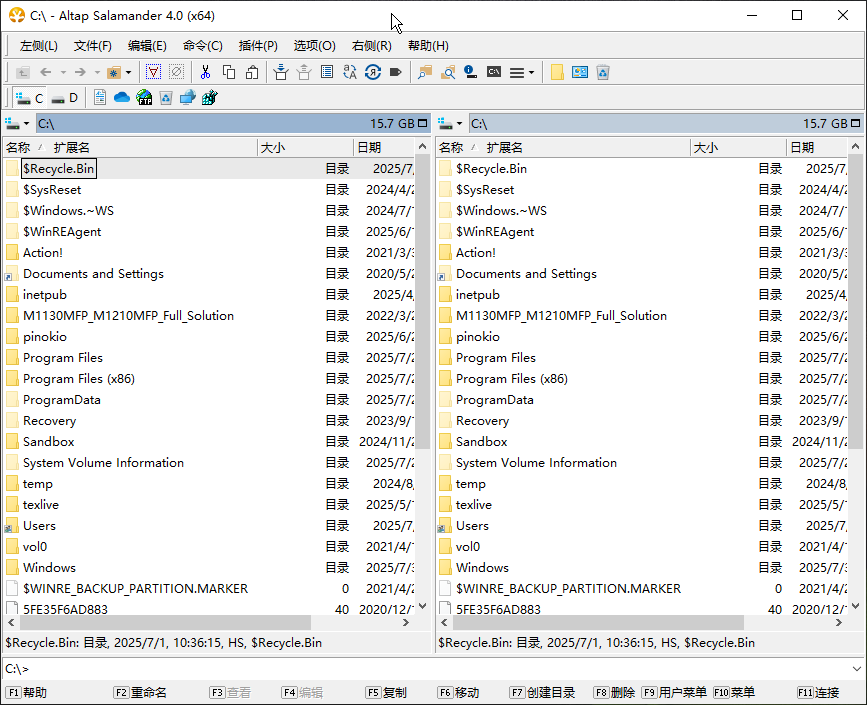Screen dimensions: 867x705
Task: Click the Cut scissors icon in toolbar
Action: tap(205, 72)
